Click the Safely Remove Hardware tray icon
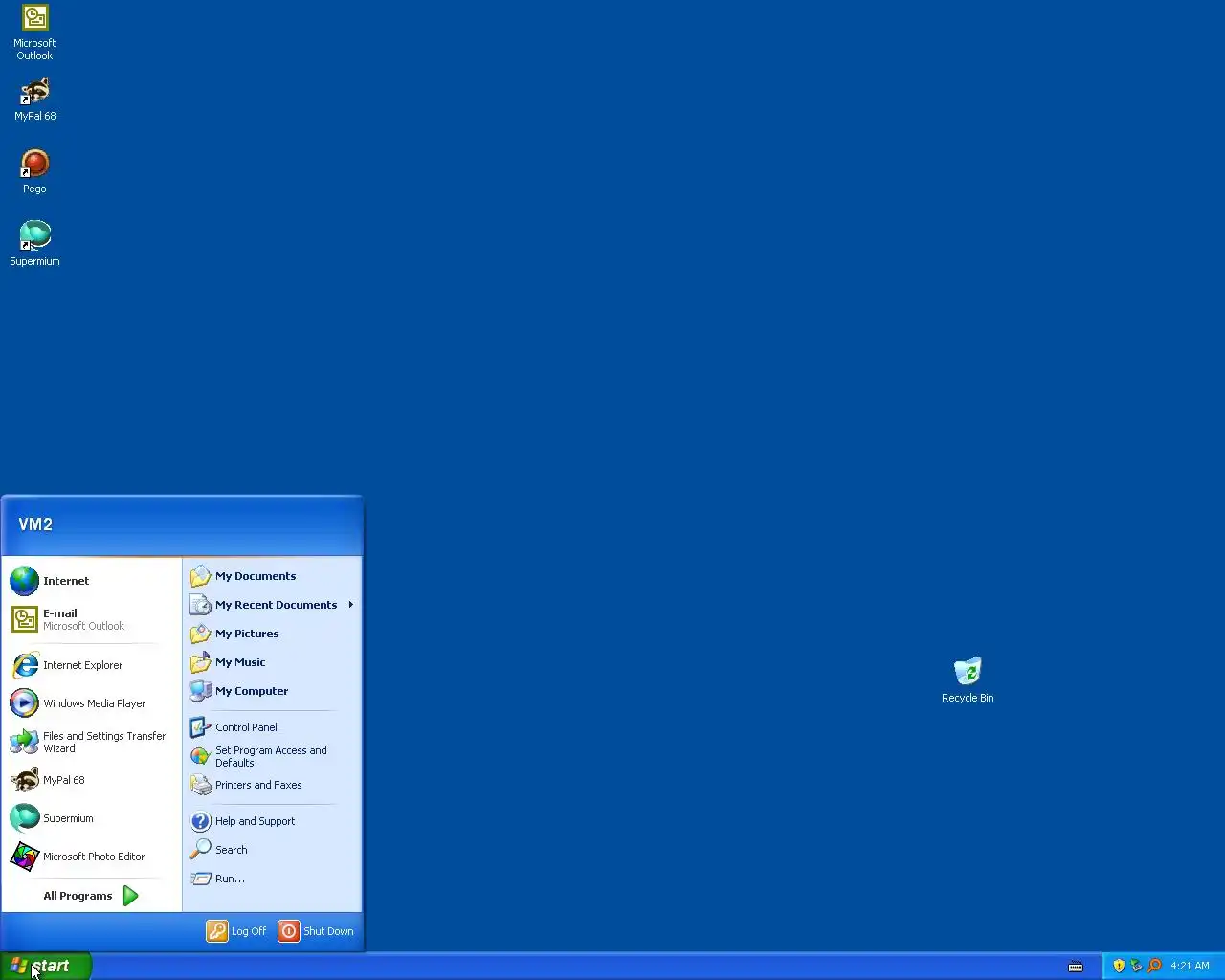This screenshot has width=1225, height=980. (1136, 966)
